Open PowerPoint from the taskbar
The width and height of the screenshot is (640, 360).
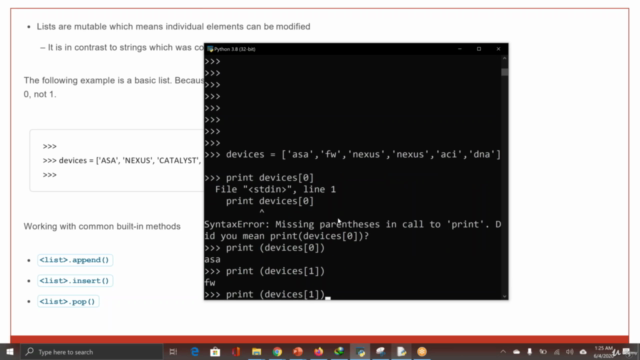tap(298, 351)
